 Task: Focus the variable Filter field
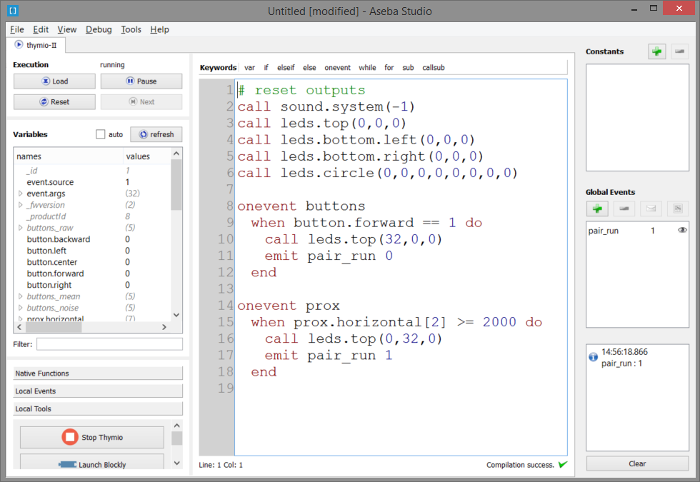click(x=109, y=344)
